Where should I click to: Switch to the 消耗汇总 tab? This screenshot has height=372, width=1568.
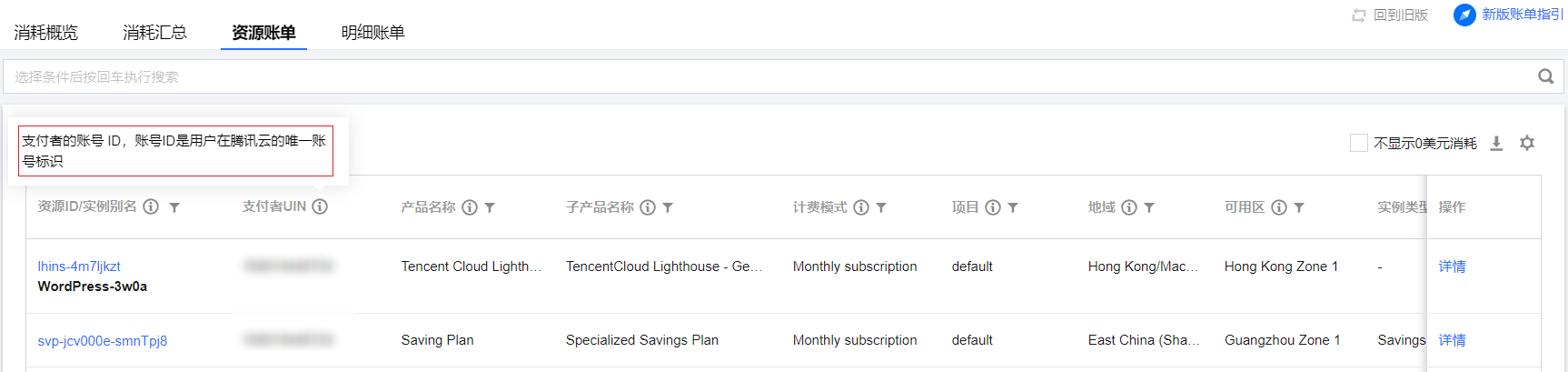(154, 33)
